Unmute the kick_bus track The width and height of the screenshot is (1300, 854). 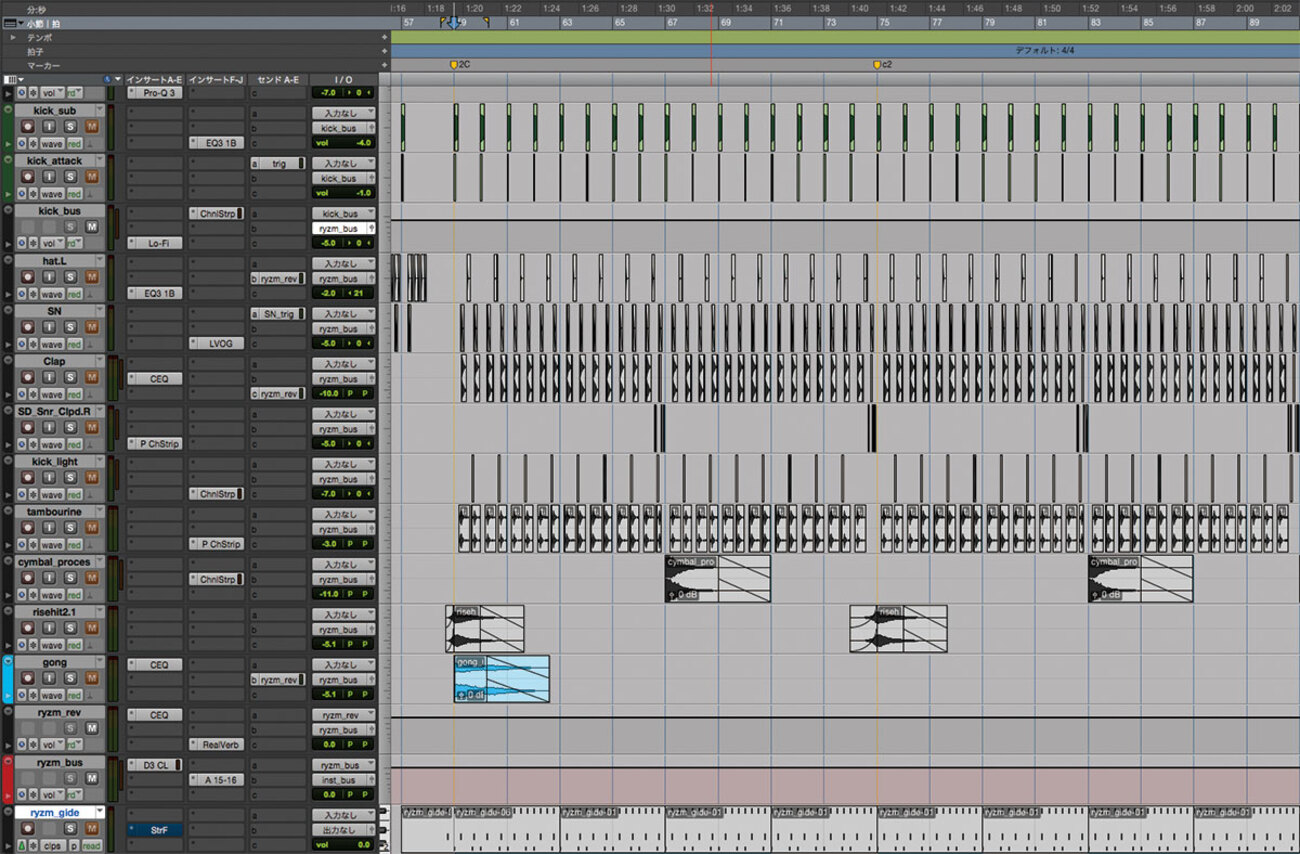pyautogui.click(x=92, y=227)
